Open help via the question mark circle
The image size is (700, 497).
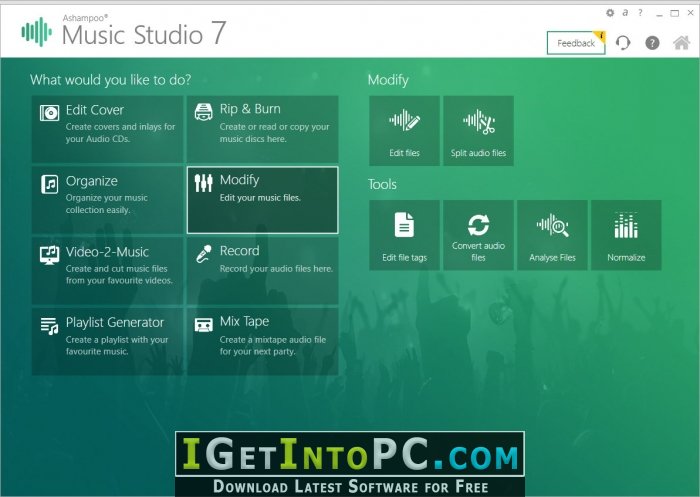click(x=652, y=43)
